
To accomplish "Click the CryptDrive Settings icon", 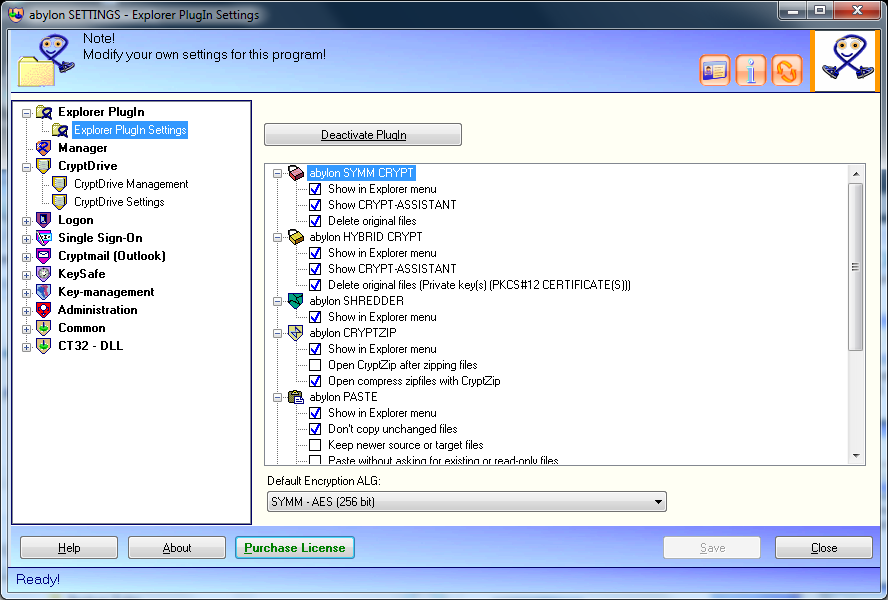I will pos(59,202).
